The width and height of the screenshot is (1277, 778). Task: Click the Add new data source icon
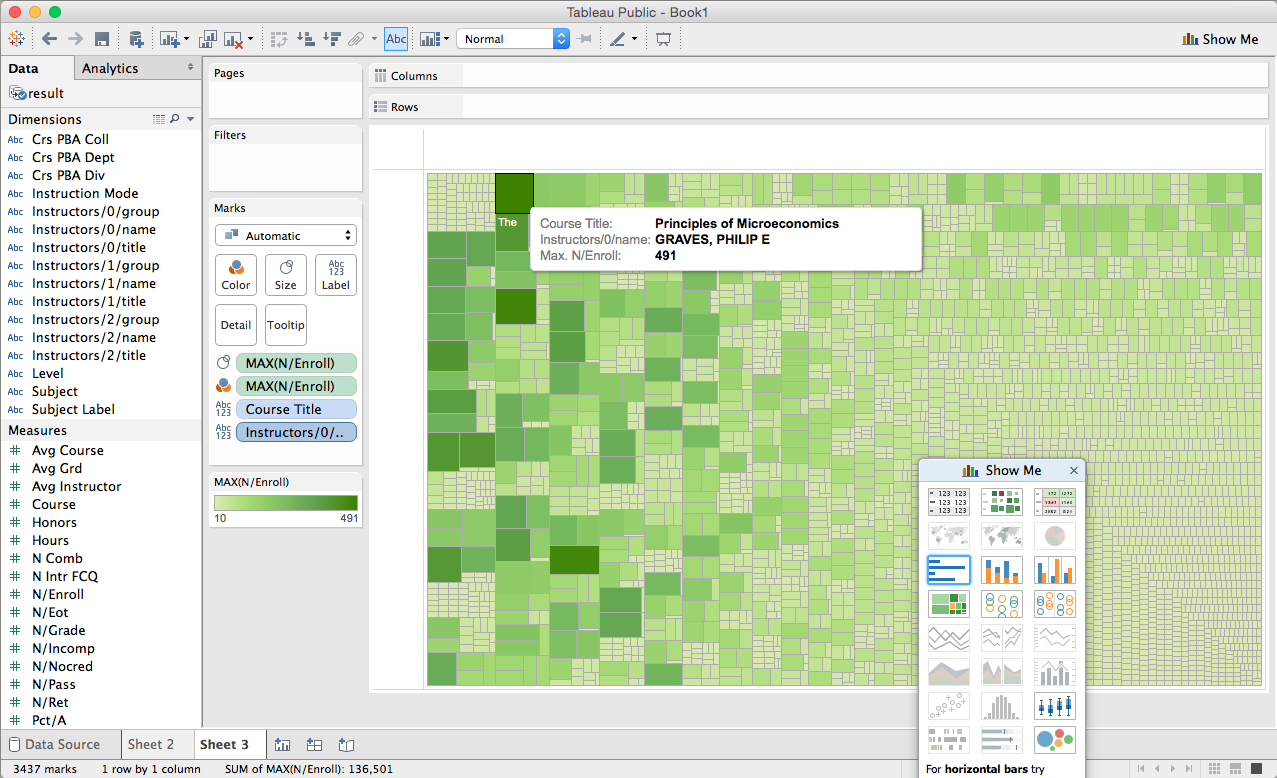click(136, 39)
